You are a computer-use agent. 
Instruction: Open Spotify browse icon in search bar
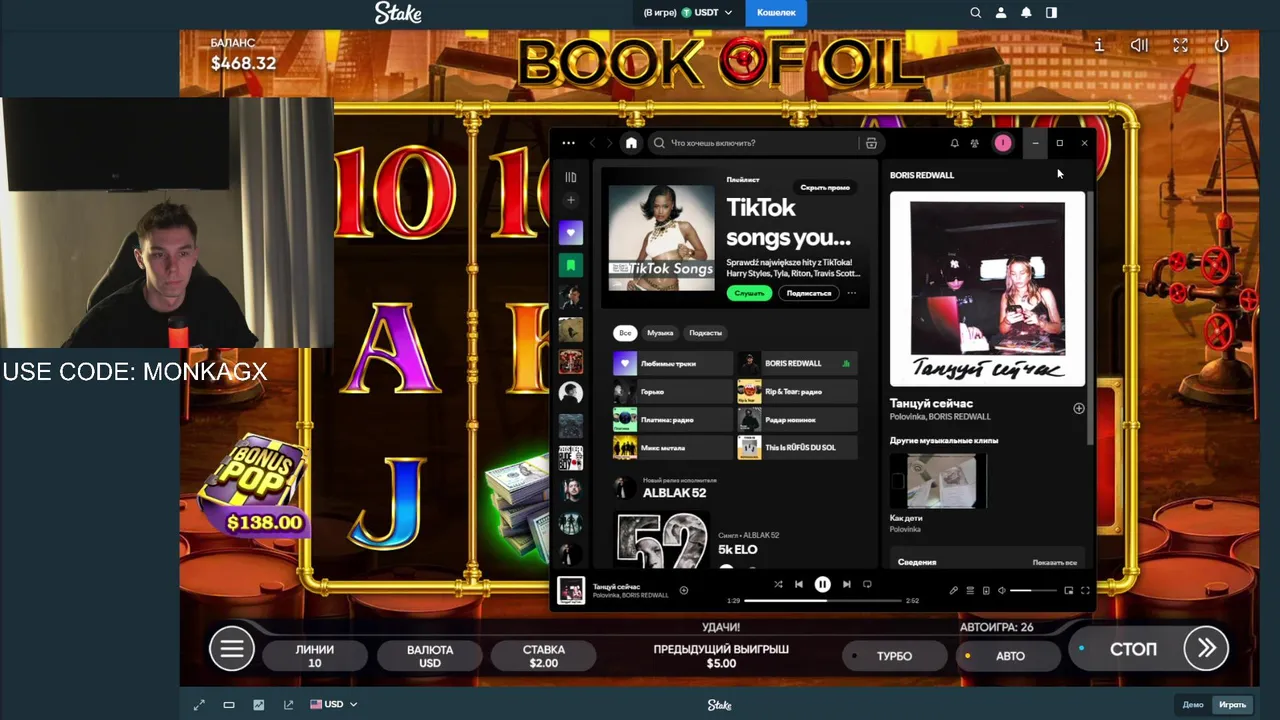(871, 143)
